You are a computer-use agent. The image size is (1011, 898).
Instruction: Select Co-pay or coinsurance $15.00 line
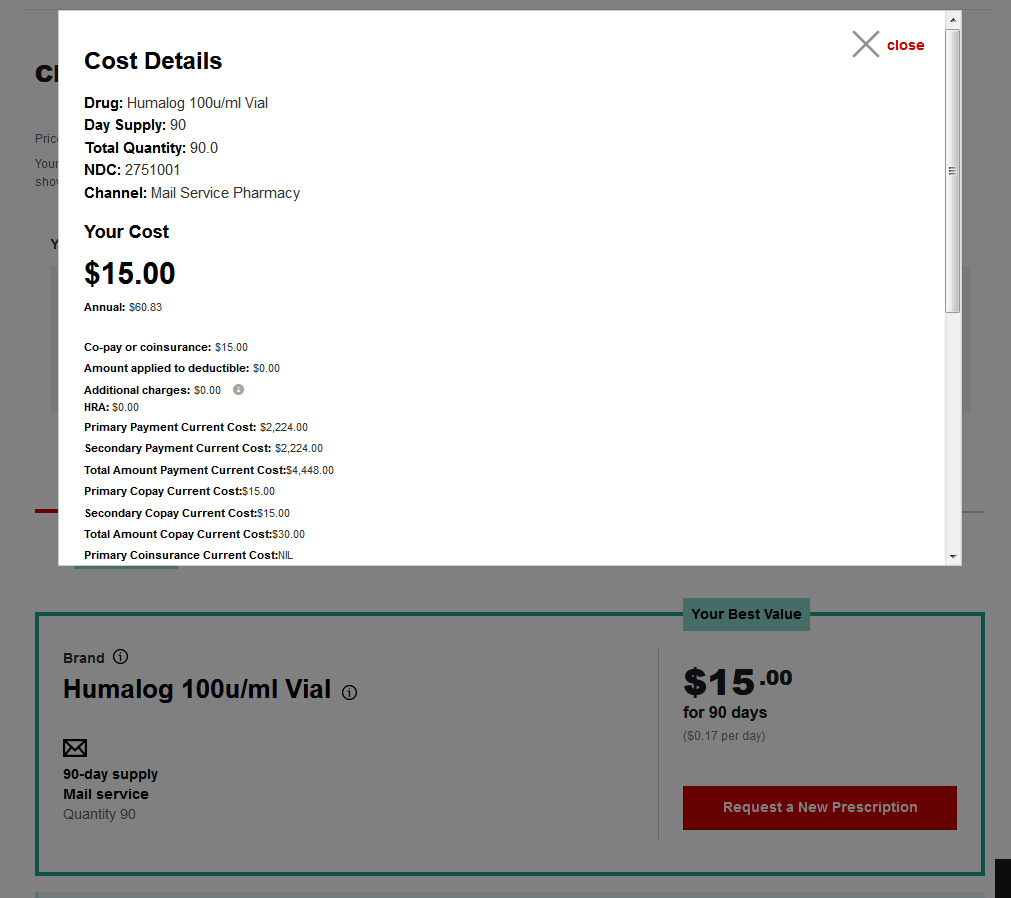click(166, 347)
